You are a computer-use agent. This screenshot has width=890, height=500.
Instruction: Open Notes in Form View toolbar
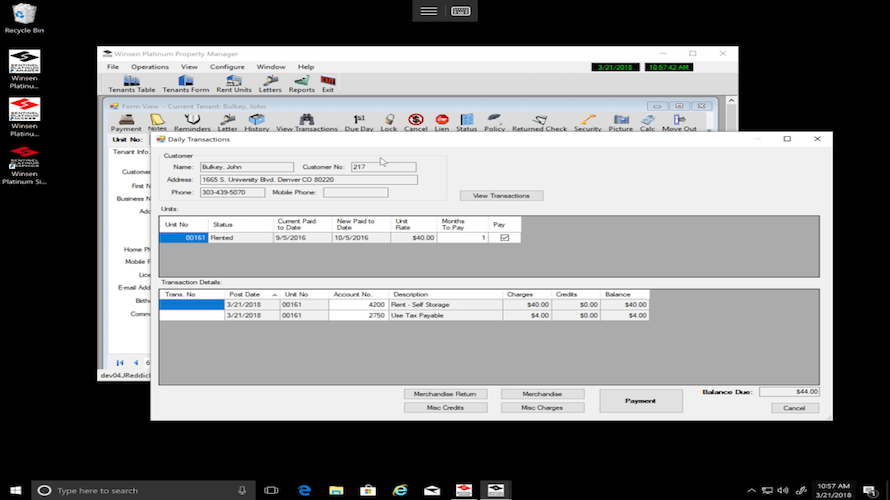(x=157, y=123)
